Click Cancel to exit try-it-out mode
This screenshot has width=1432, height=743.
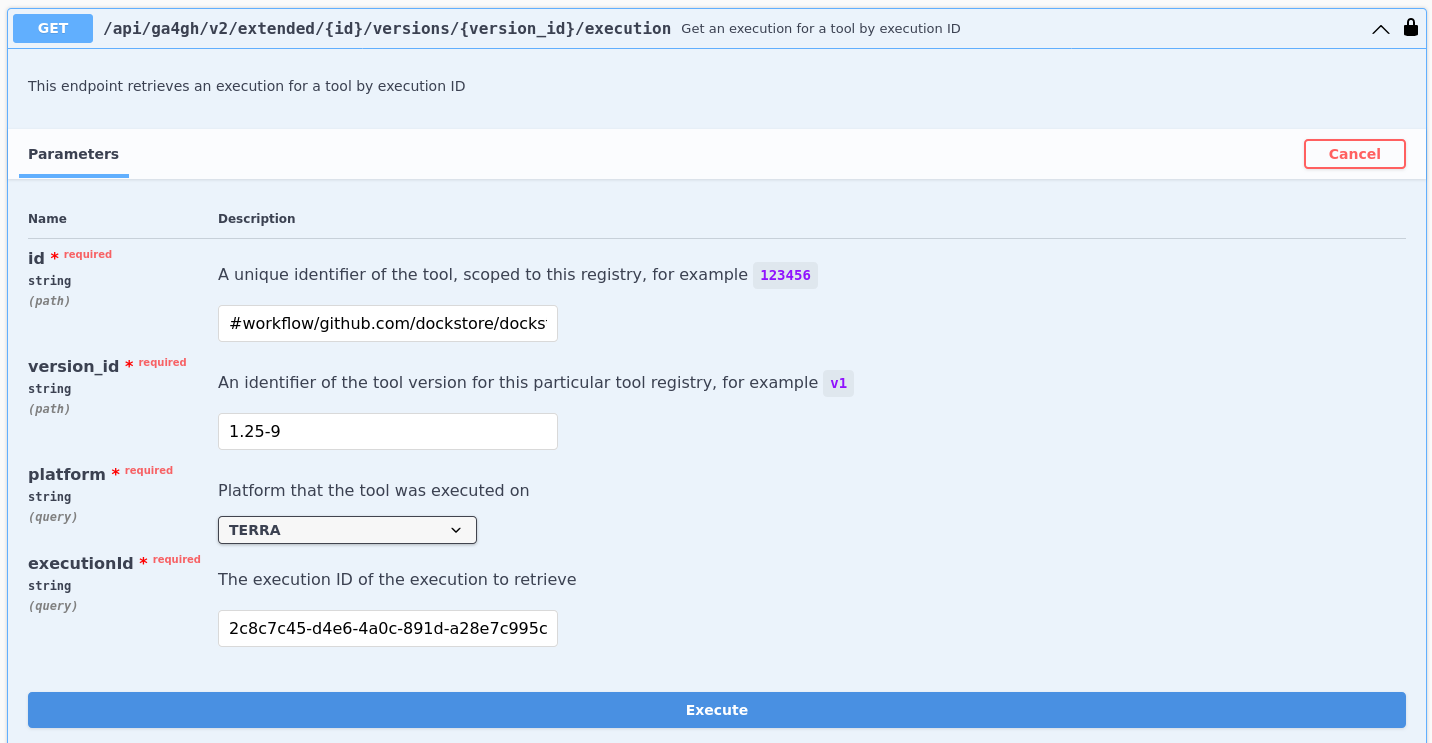1354,153
